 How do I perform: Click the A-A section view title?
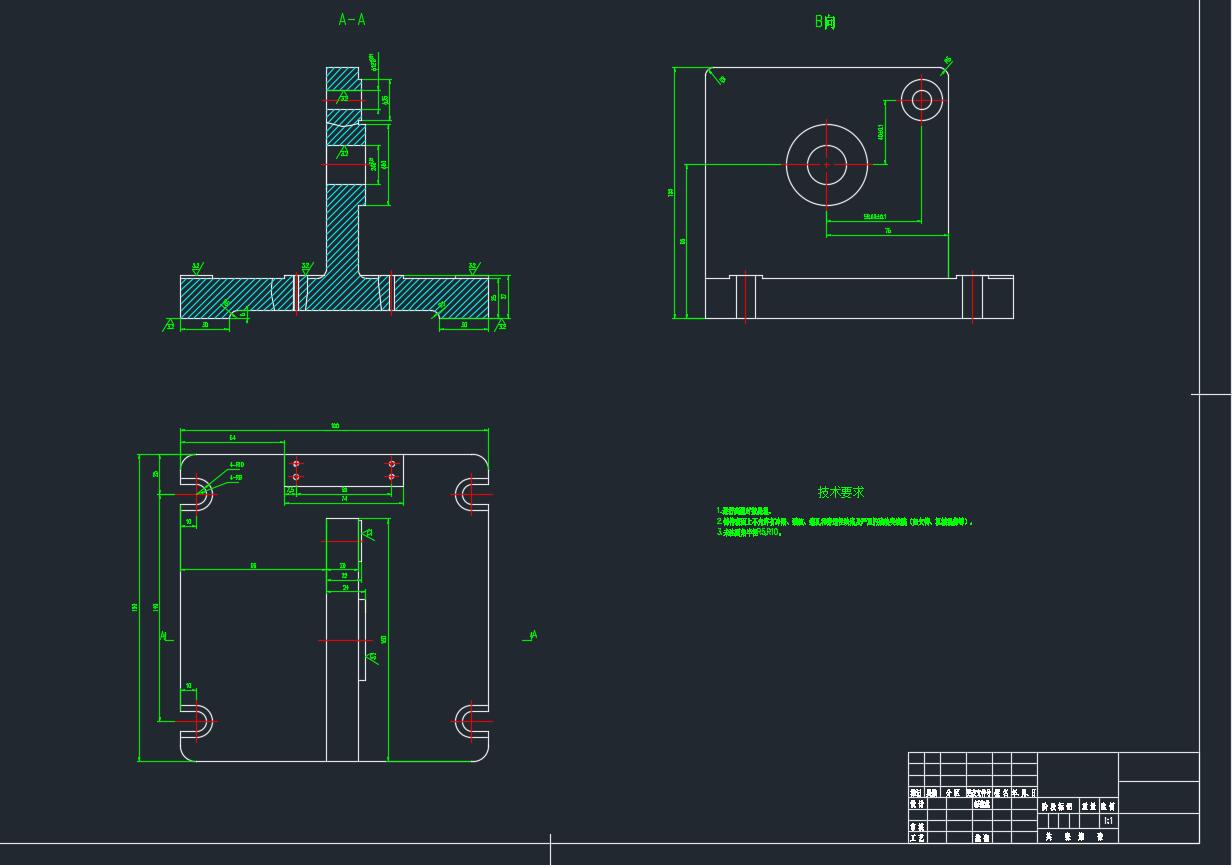click(x=352, y=20)
